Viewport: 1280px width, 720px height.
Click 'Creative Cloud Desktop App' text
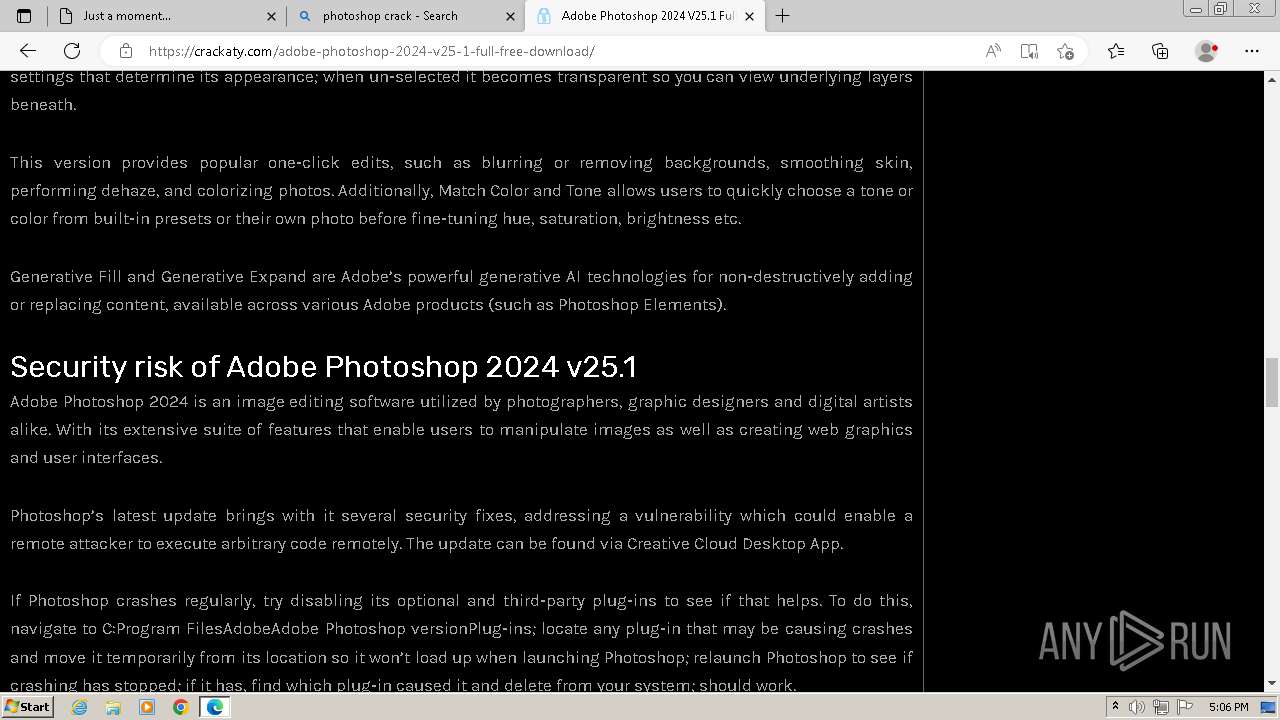735,544
